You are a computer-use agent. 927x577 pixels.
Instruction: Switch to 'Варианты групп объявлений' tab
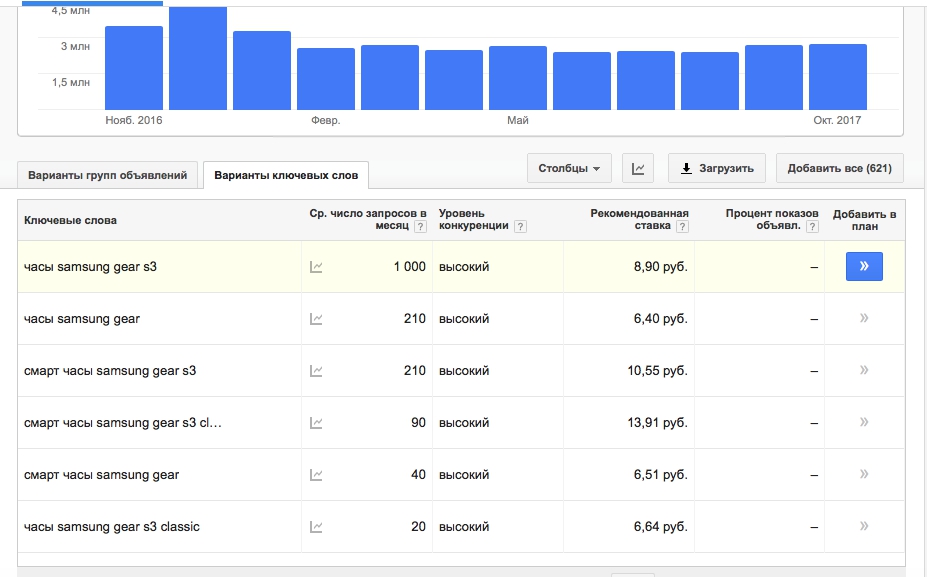tap(108, 175)
